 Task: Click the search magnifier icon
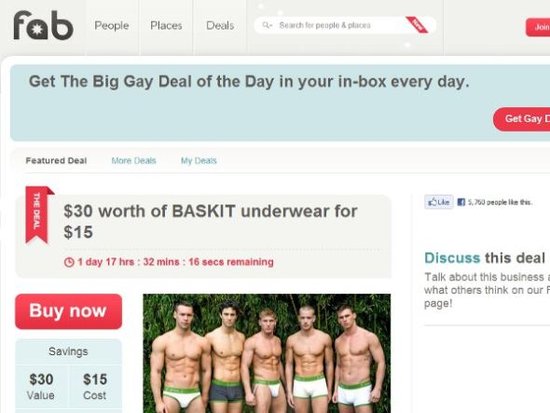point(267,25)
